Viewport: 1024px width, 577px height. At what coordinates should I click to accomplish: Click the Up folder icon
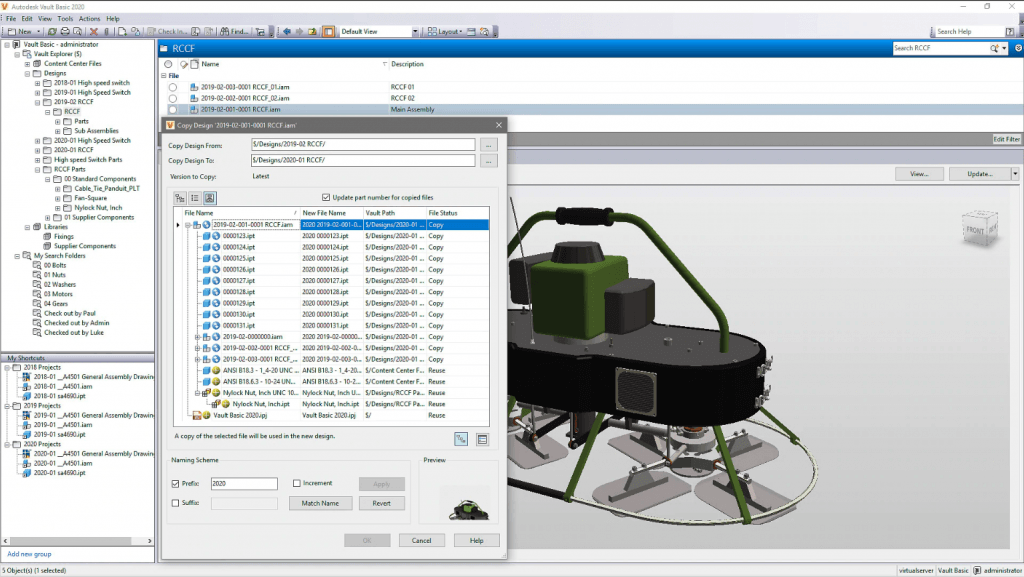click(x=312, y=31)
